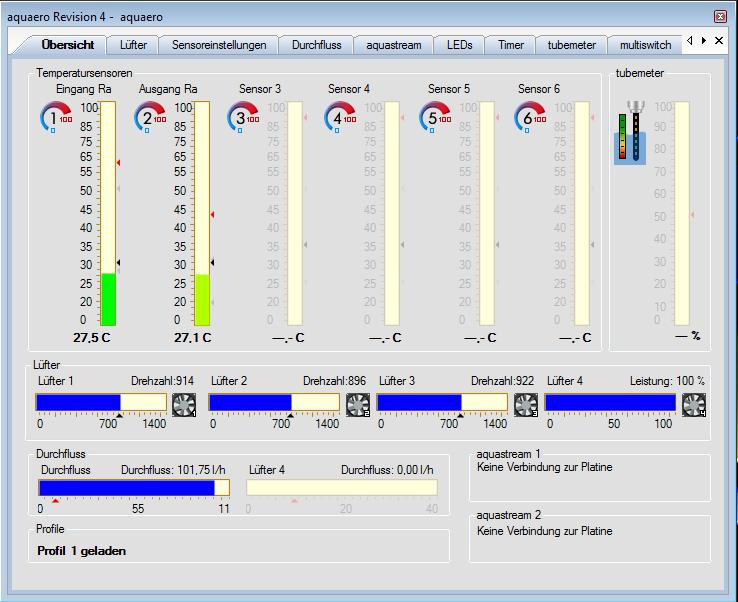Click the sensor 1 gauge icon
The image size is (738, 602).
click(56, 118)
